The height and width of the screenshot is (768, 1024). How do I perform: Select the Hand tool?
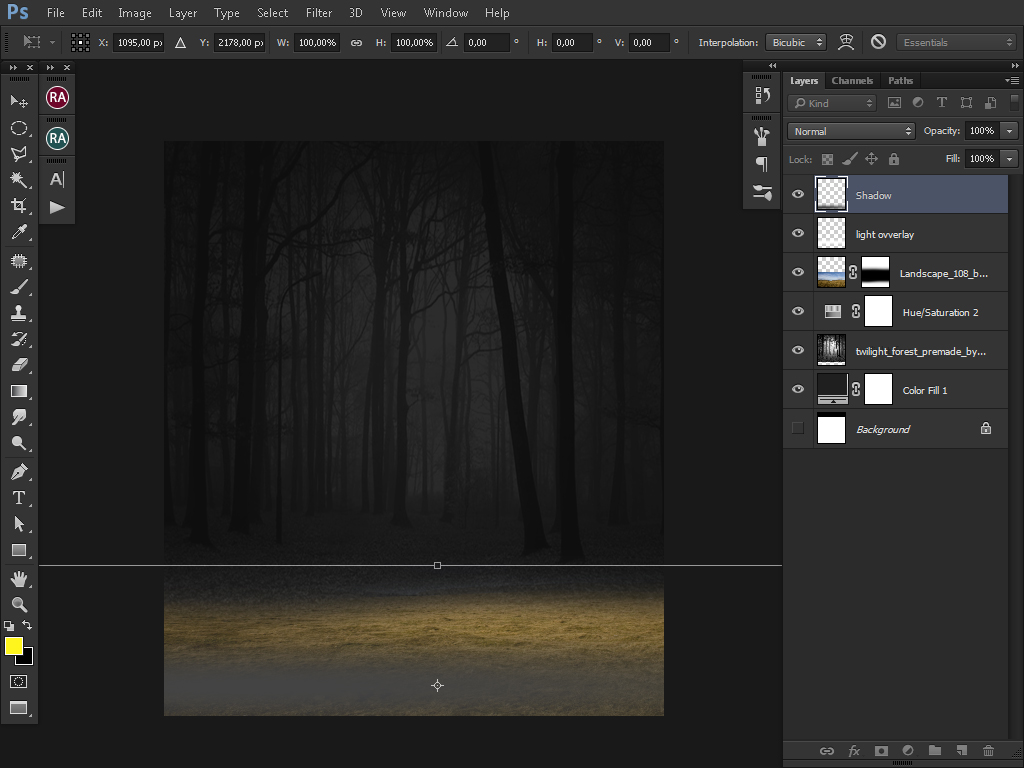pyautogui.click(x=18, y=579)
